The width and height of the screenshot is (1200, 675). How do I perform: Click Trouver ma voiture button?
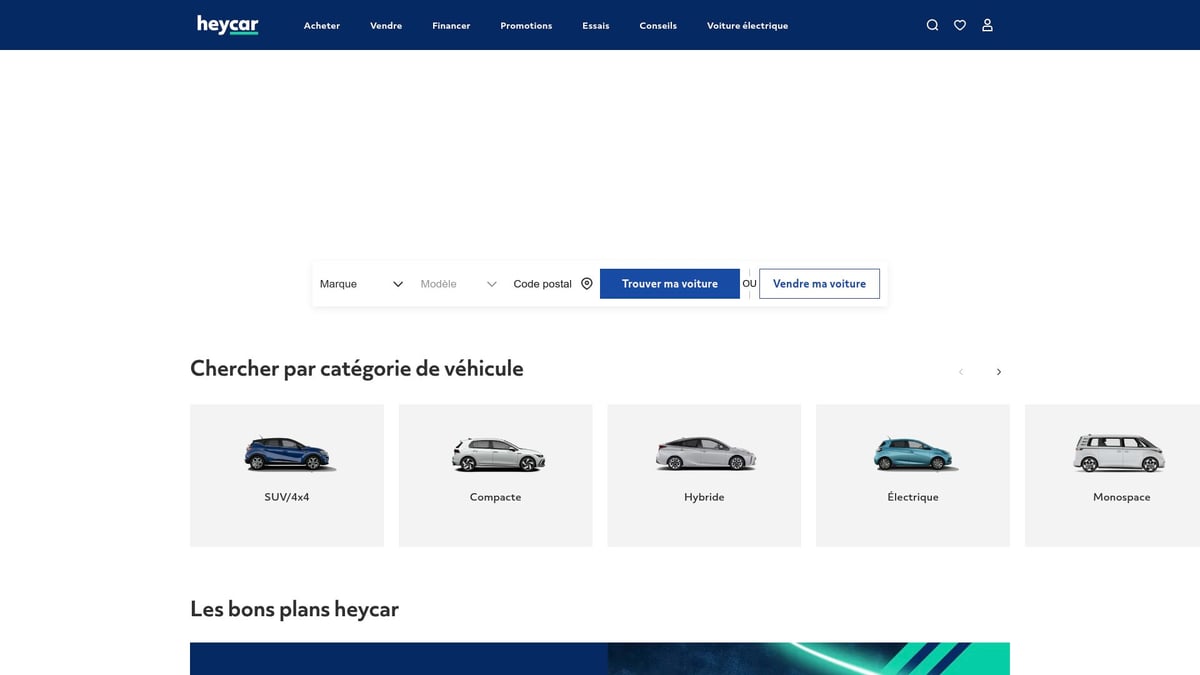(x=670, y=284)
